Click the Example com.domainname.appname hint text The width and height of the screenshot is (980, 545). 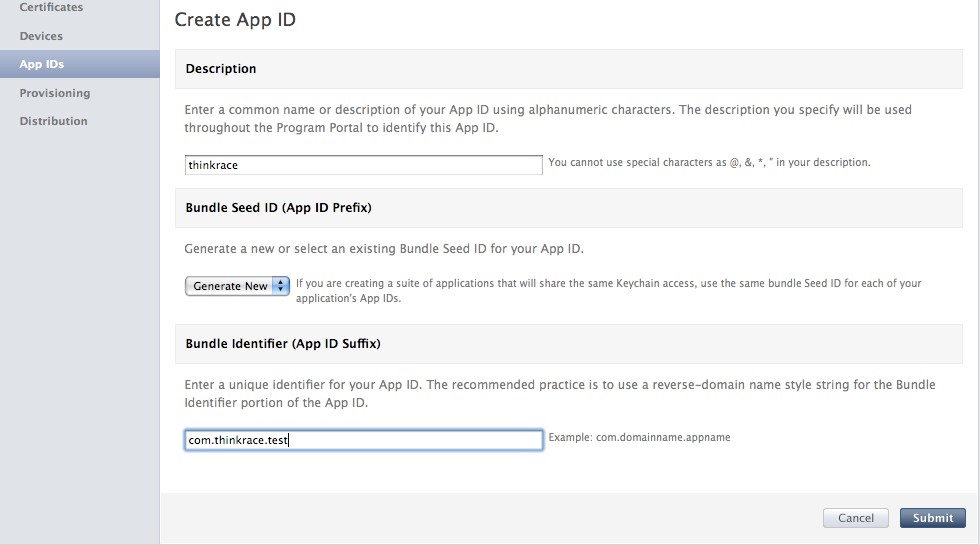[x=639, y=438]
